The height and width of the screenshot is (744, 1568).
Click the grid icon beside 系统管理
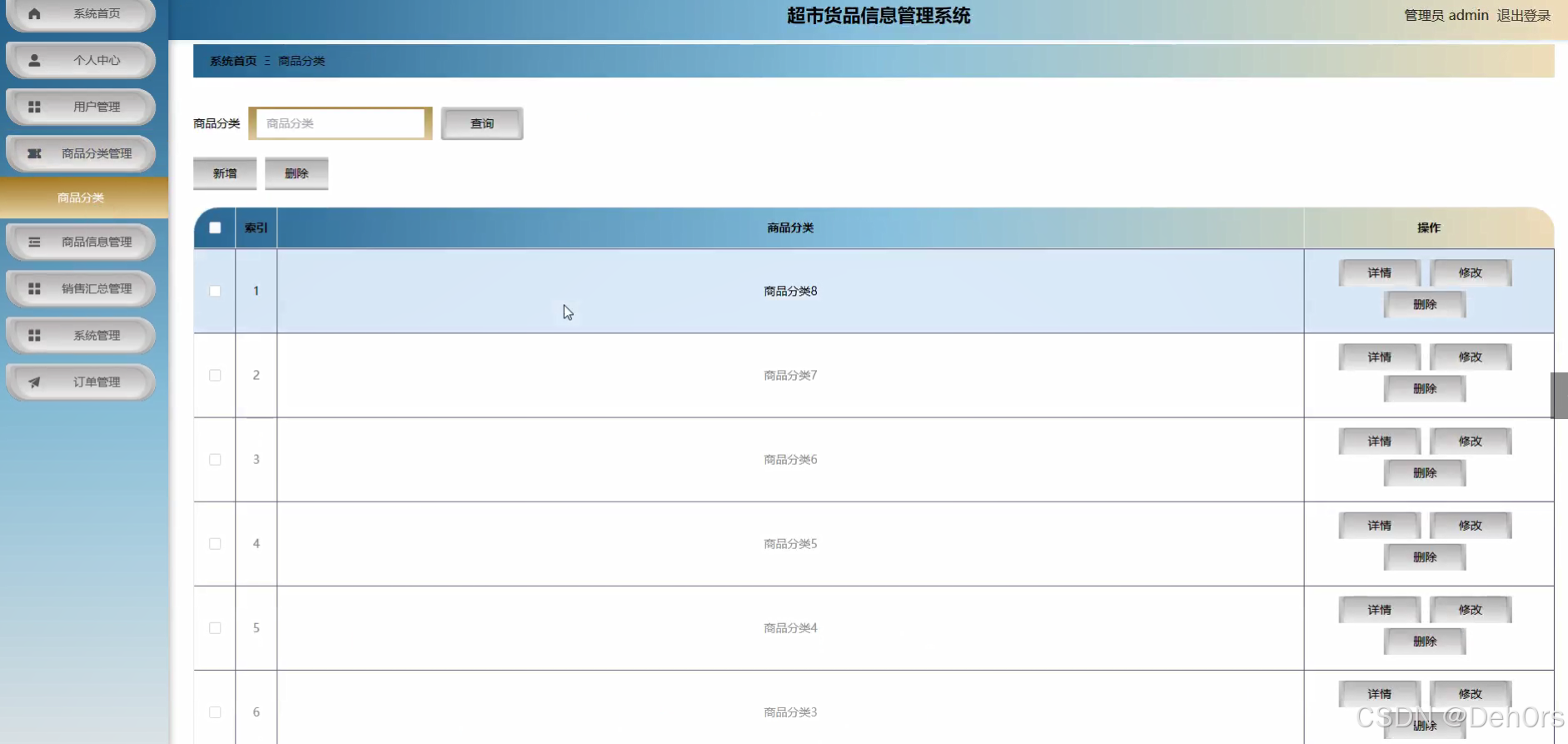coord(34,335)
